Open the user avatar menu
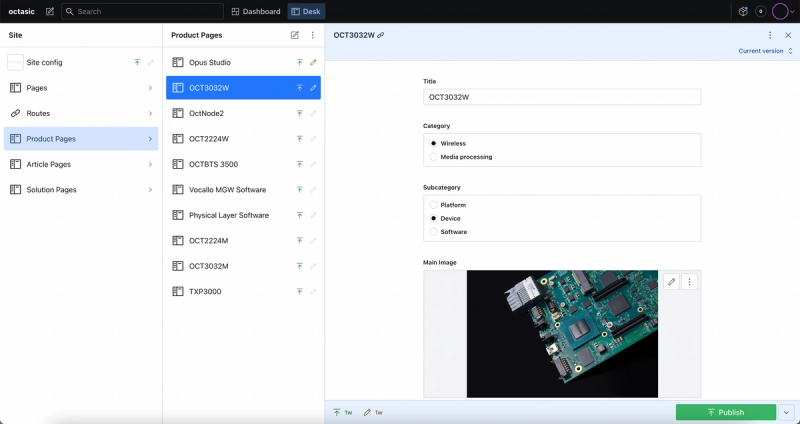The height and width of the screenshot is (424, 800). tap(783, 11)
